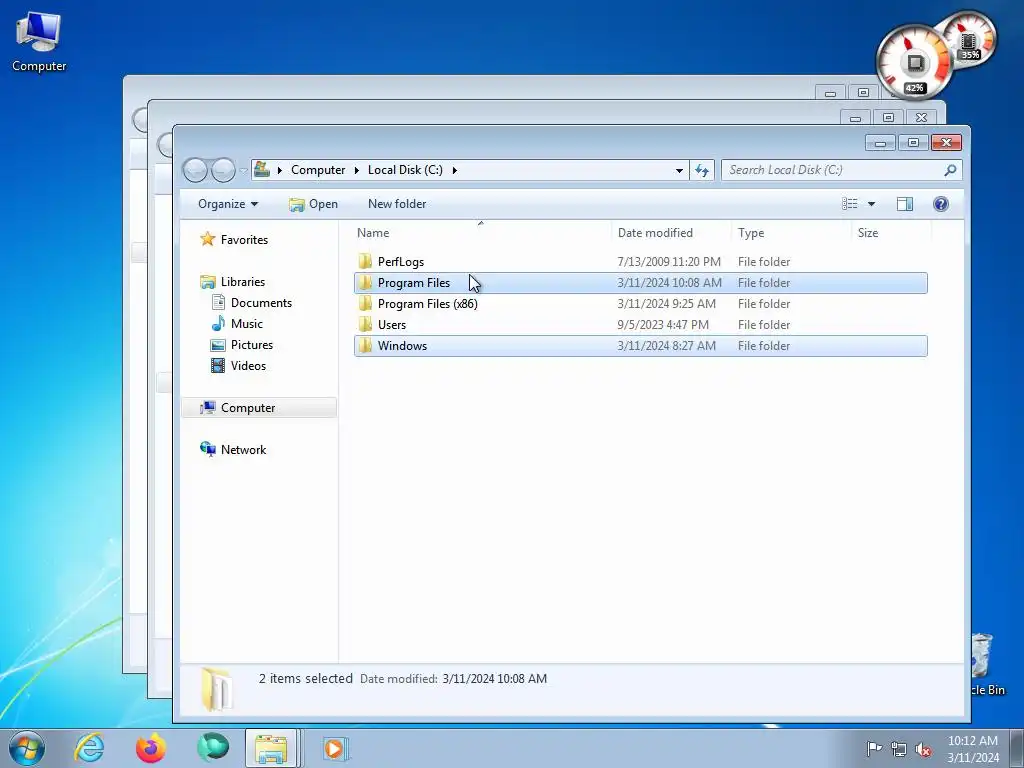Click the drive icon in address bar
The image size is (1024, 768).
tap(262, 170)
